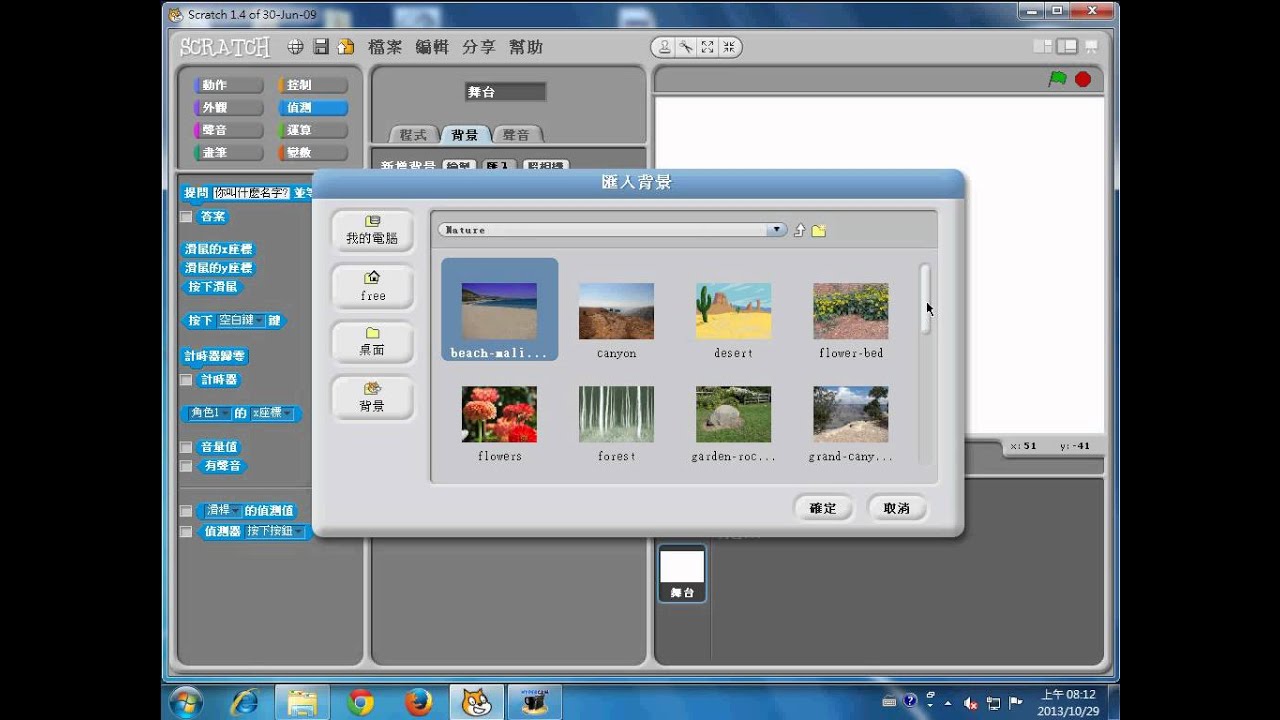Screen dimensions: 1280x720
Task: Select the 控制 block category
Action: point(312,85)
